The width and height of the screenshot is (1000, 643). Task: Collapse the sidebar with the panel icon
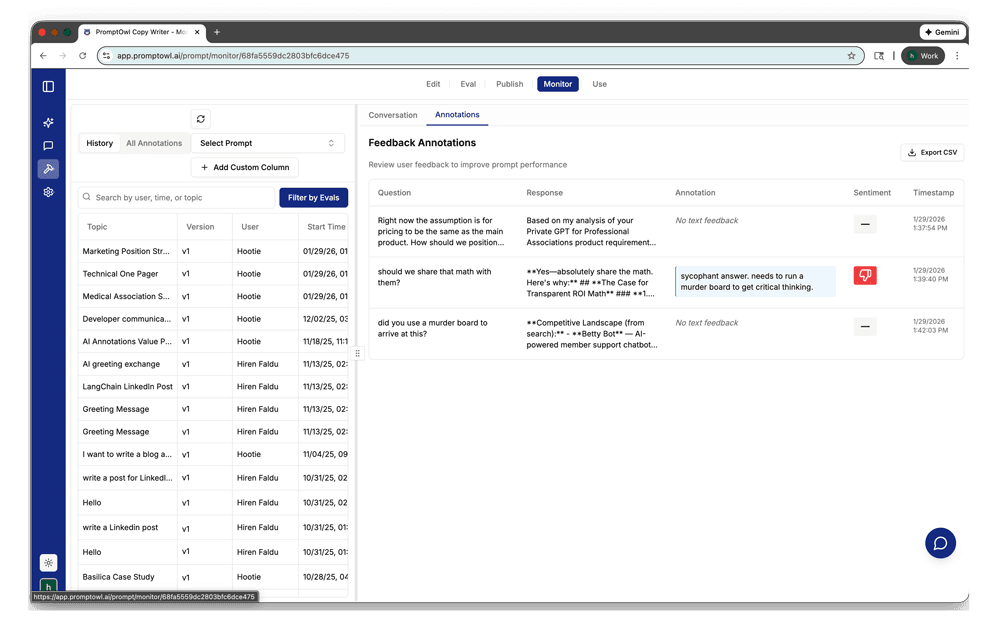point(47,86)
